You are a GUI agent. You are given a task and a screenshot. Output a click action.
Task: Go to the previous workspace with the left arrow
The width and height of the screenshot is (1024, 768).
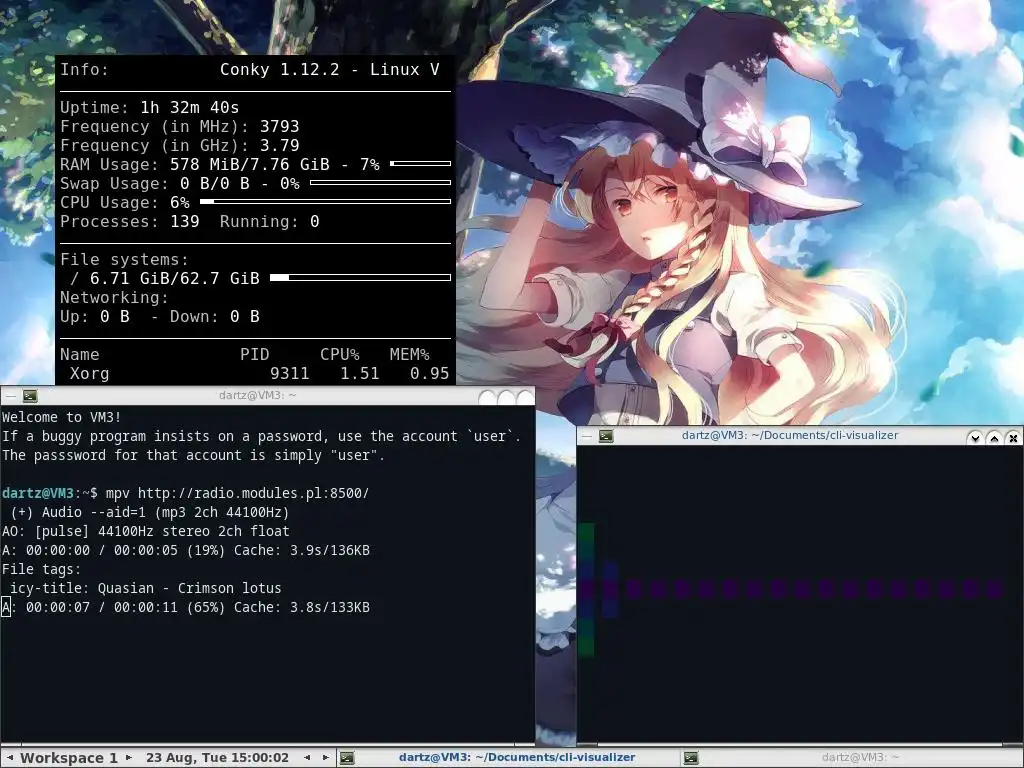pyautogui.click(x=10, y=758)
